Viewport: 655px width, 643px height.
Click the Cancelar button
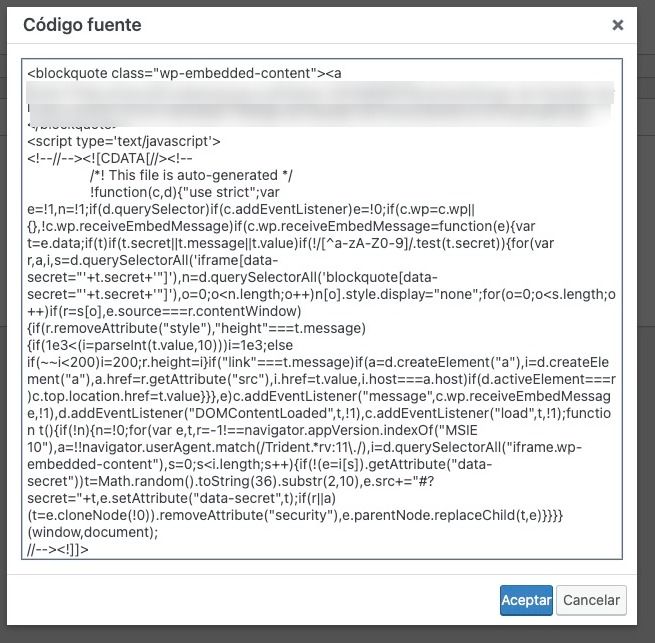[591, 600]
